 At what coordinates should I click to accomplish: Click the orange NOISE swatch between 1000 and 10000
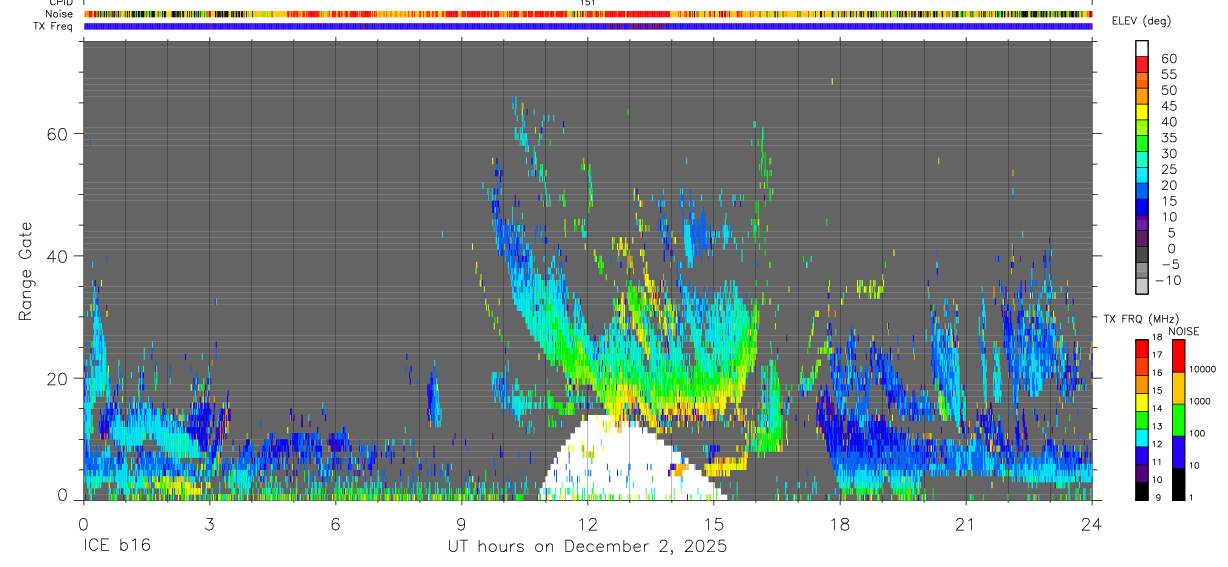coord(1178,388)
